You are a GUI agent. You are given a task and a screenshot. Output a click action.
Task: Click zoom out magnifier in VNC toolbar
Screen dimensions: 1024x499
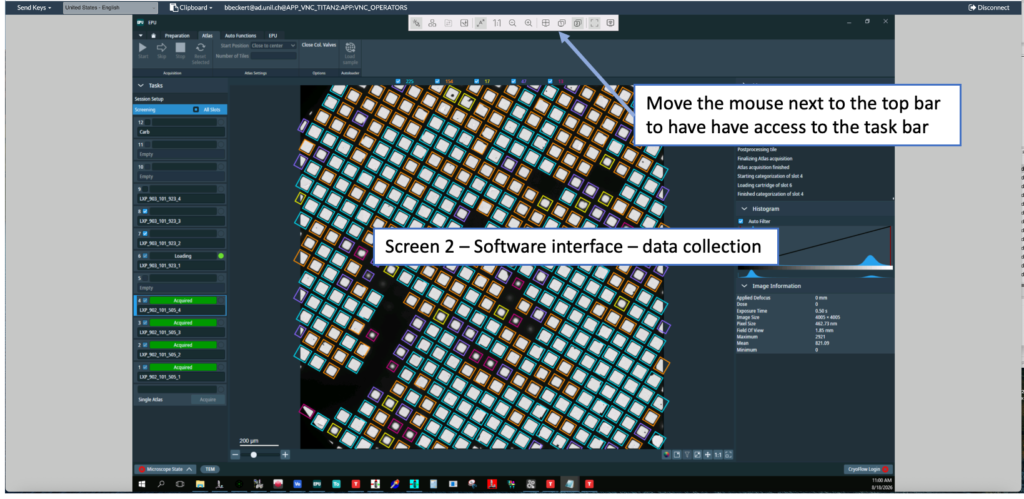[x=513, y=23]
